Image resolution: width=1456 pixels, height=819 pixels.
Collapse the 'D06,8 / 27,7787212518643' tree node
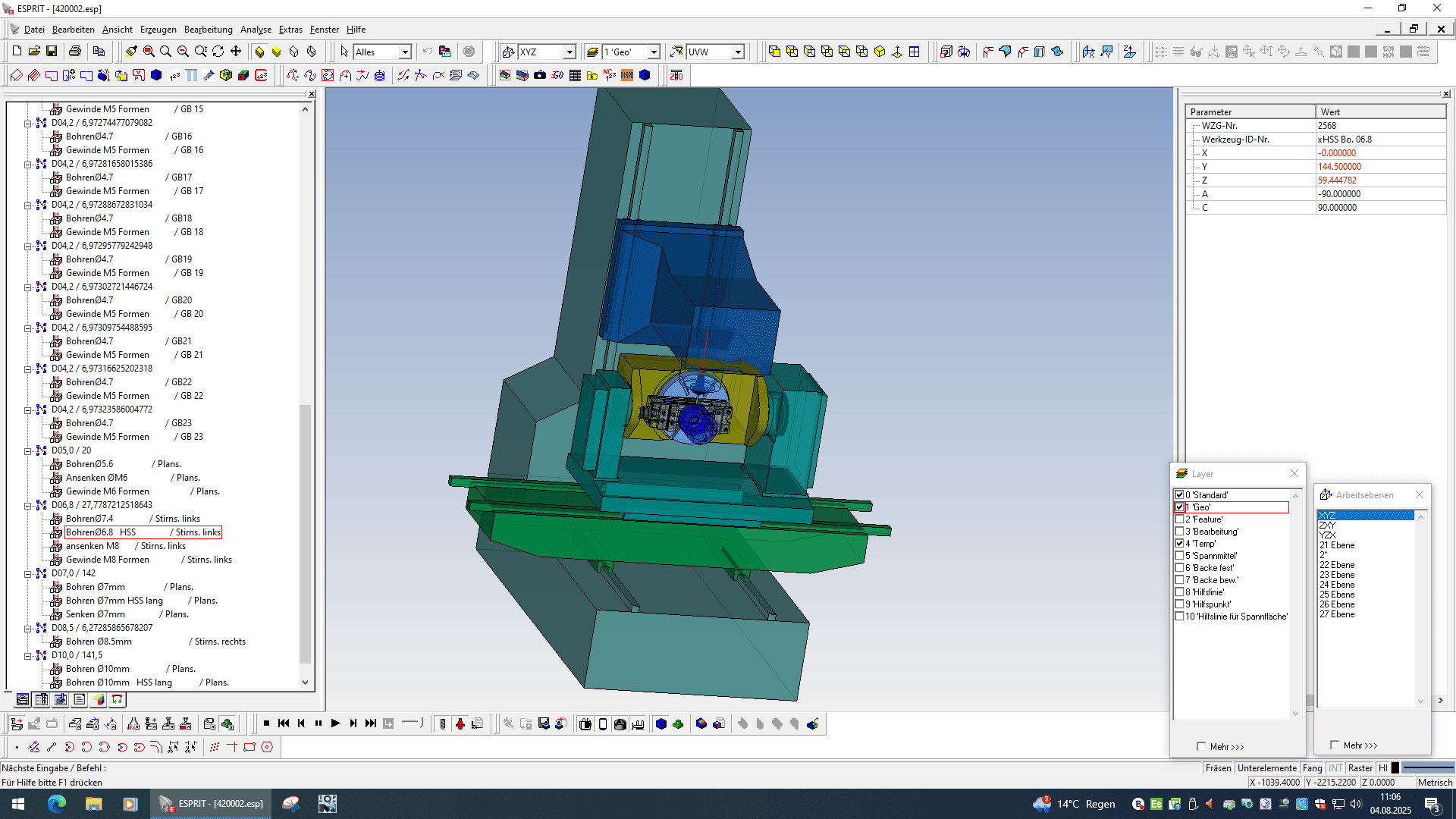pyautogui.click(x=27, y=505)
